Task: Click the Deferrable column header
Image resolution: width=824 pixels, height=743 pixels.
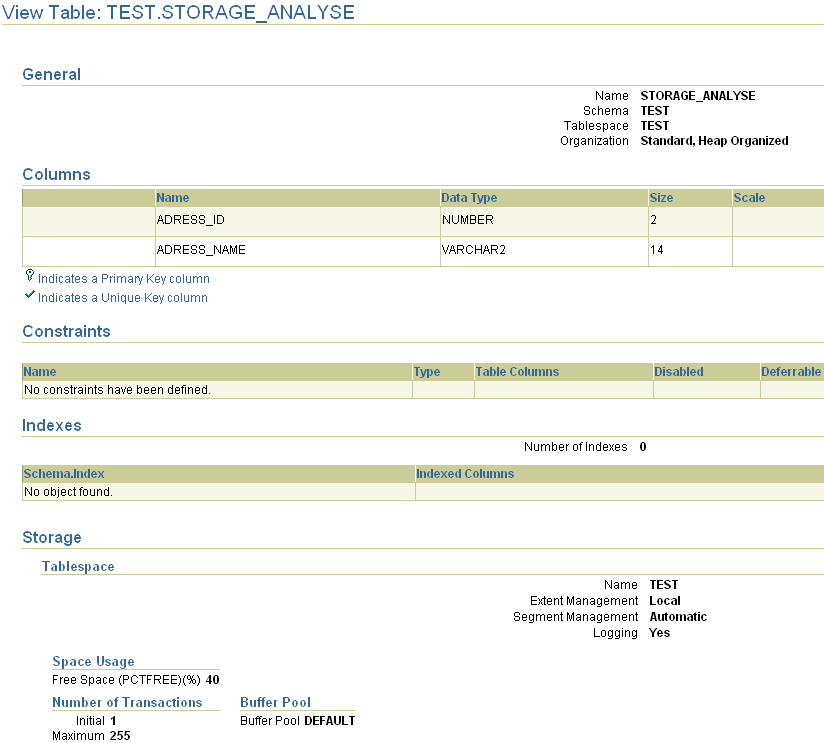Action: point(791,372)
